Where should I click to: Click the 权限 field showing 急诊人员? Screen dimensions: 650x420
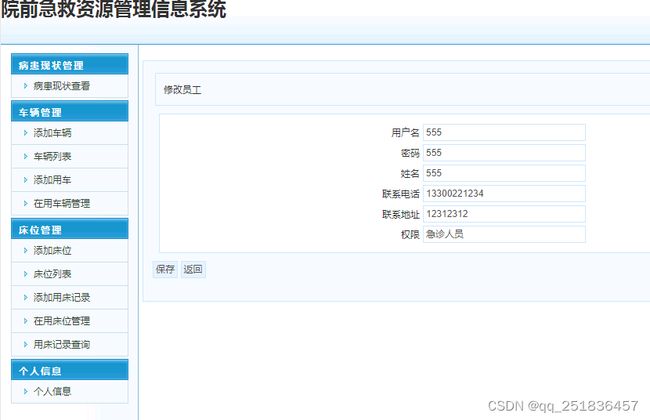point(504,234)
